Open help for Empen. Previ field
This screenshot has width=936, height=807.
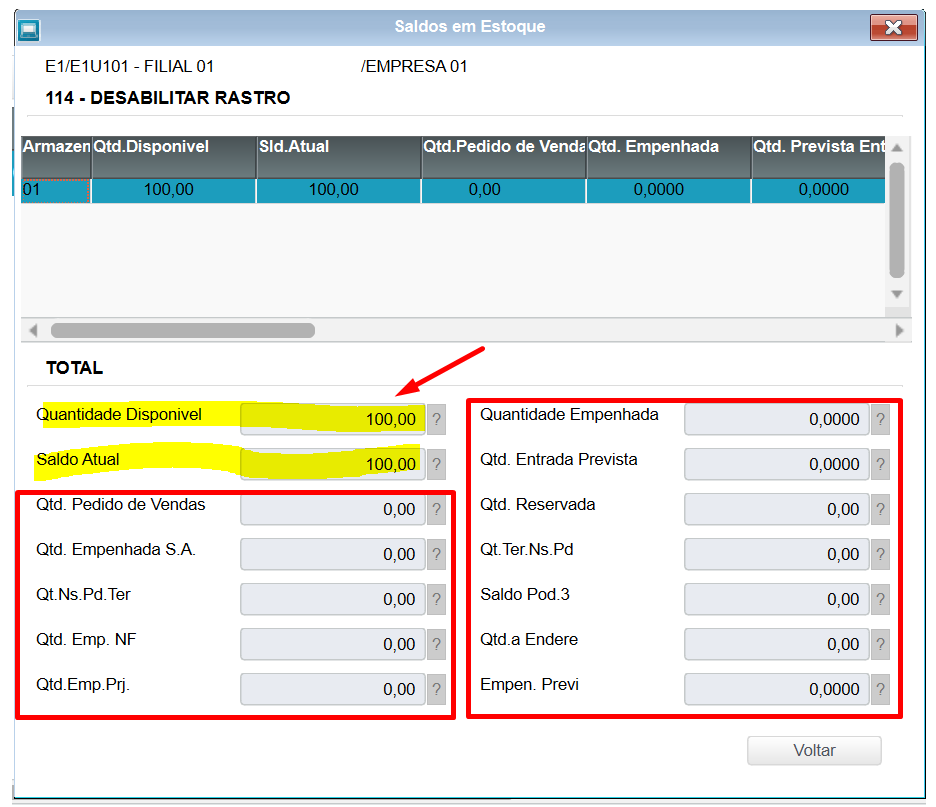880,689
